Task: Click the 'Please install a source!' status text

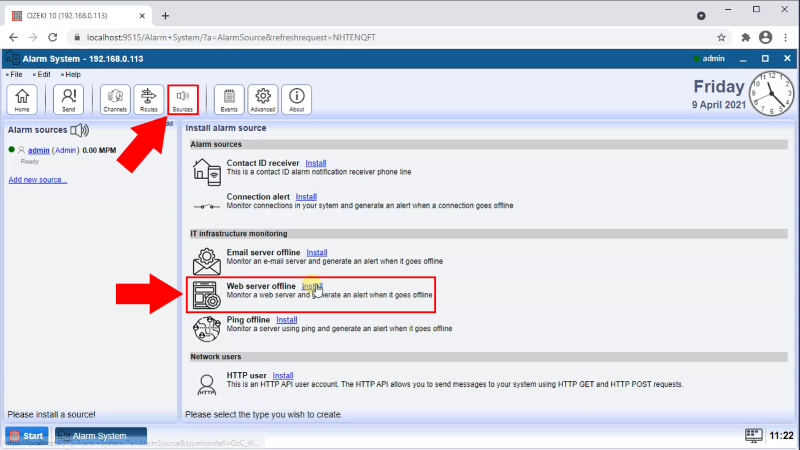Action: (x=51, y=414)
